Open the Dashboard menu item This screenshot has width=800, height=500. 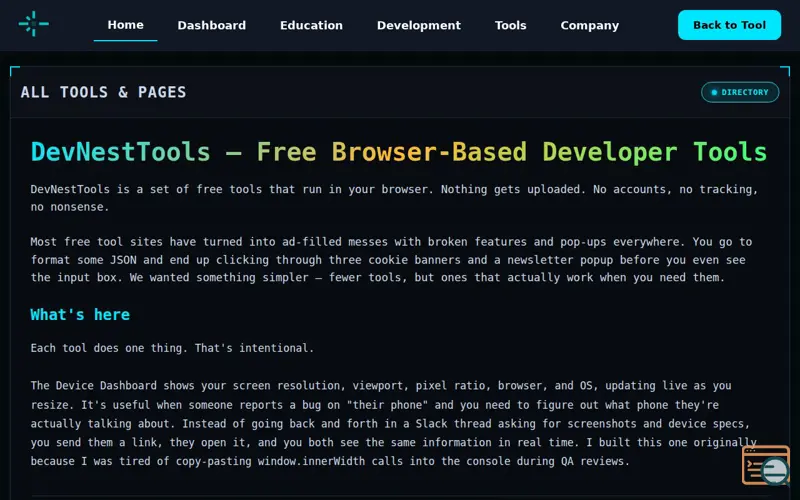click(212, 26)
